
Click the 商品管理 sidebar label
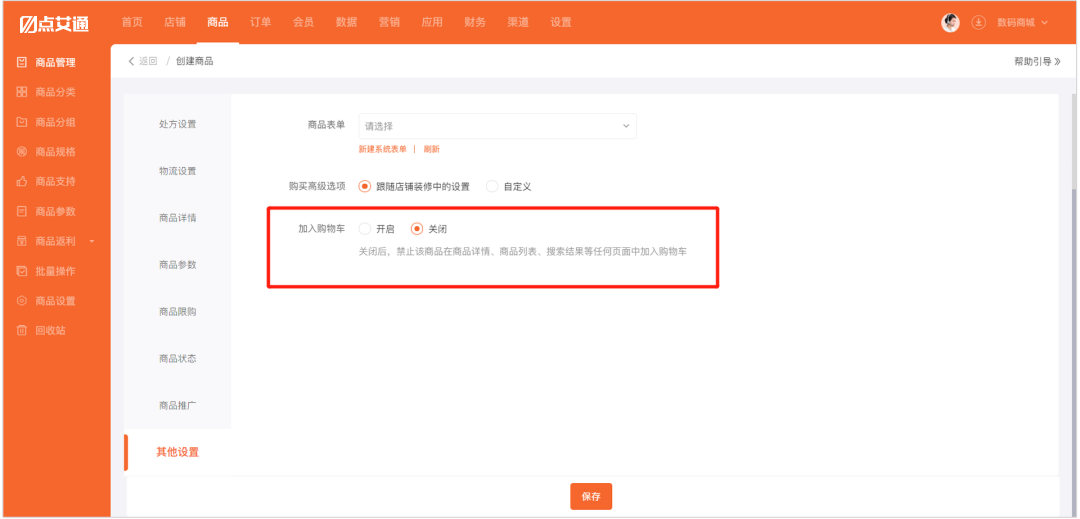tap(56, 63)
